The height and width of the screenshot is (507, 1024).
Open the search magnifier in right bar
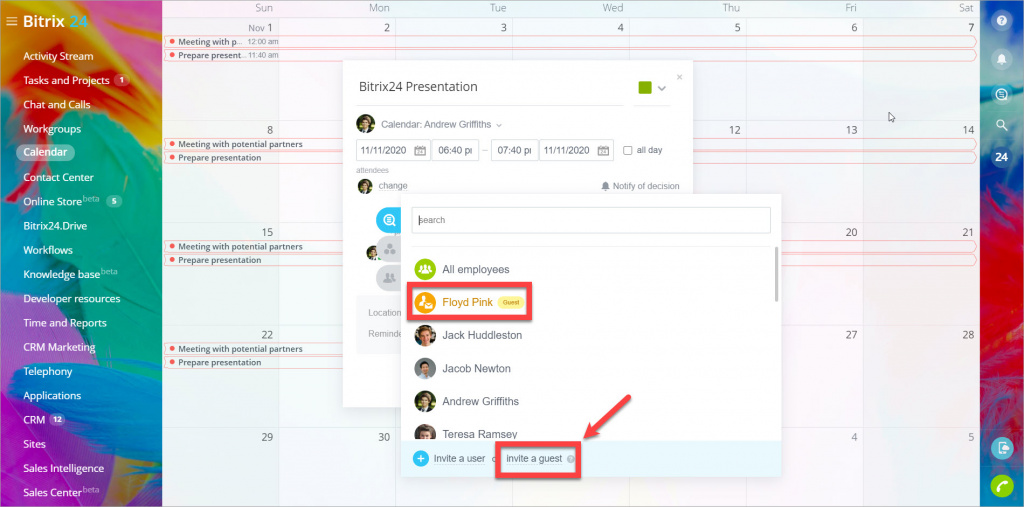coord(1001,124)
